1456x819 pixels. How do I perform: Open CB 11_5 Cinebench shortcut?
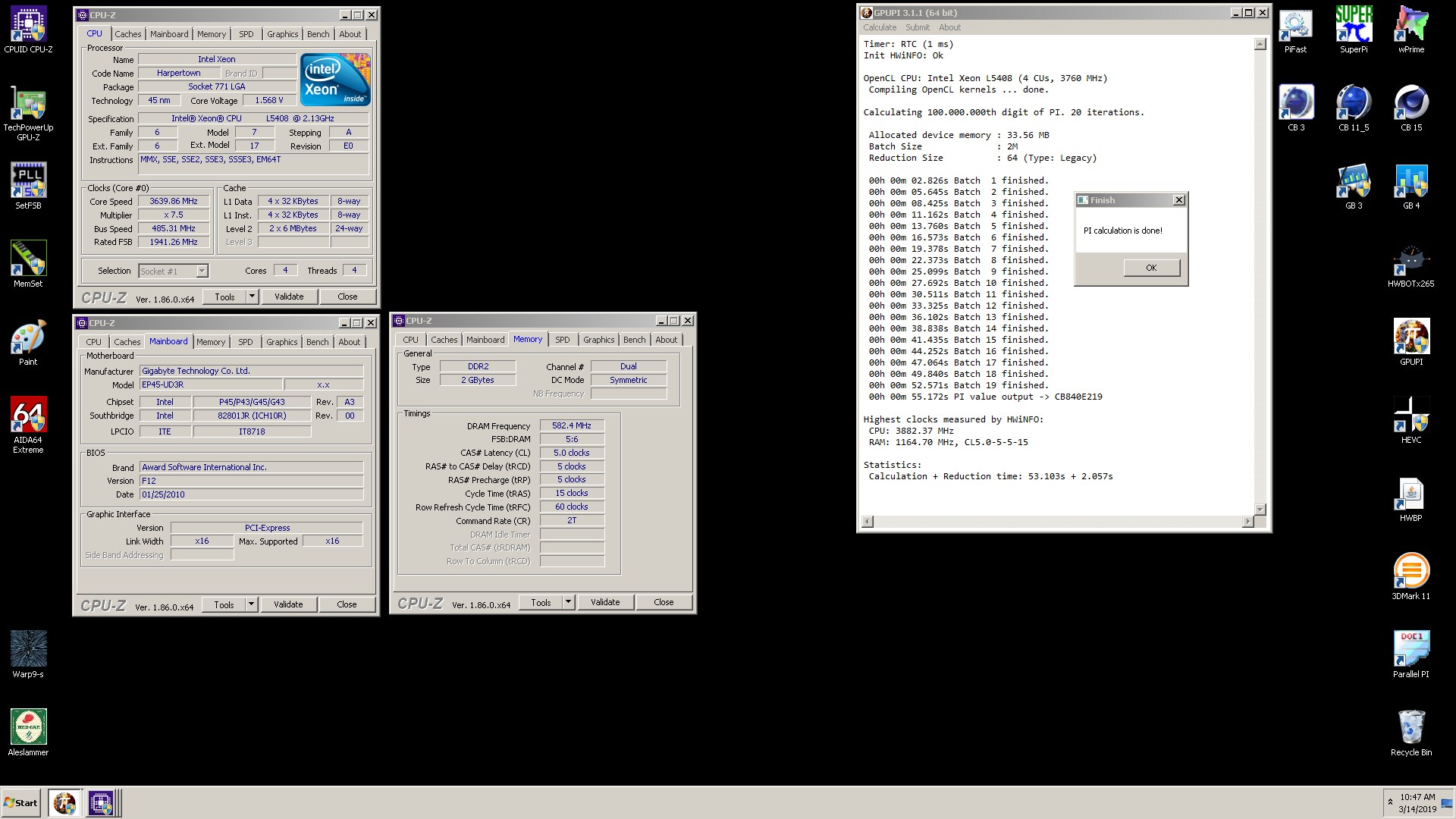(1354, 108)
